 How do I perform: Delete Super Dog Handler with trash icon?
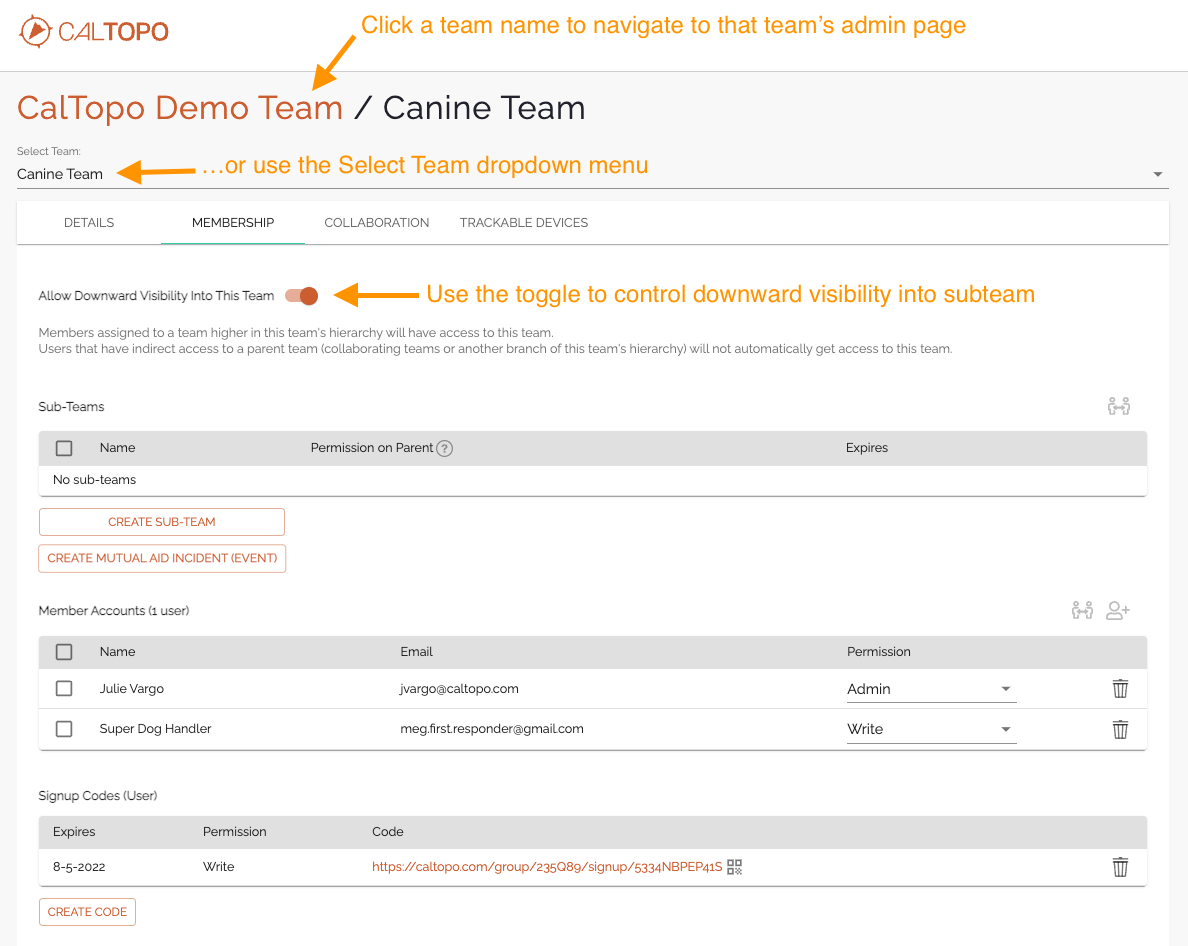pyautogui.click(x=1120, y=729)
